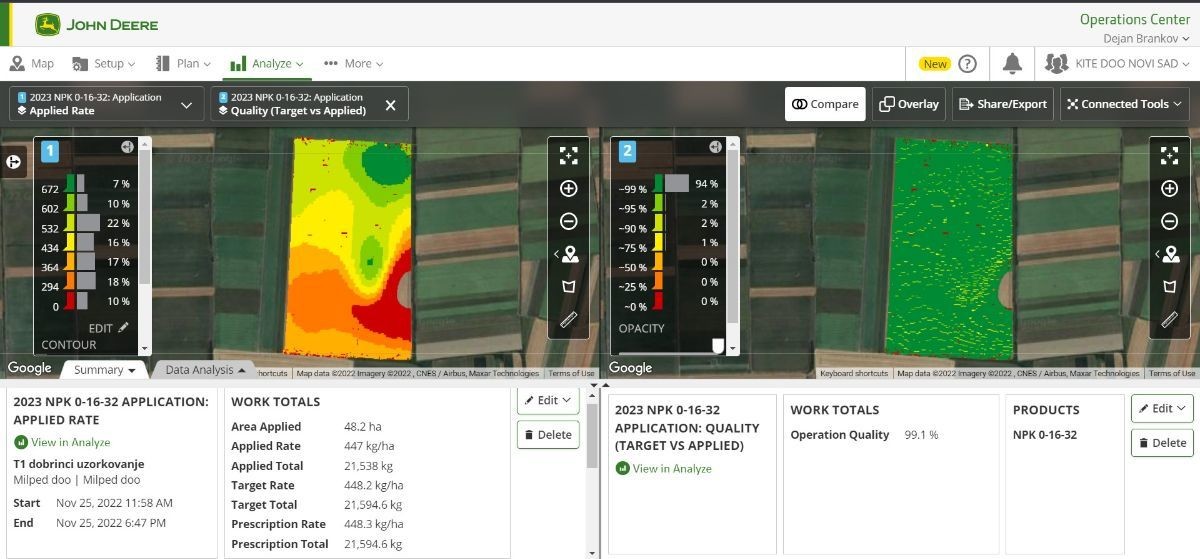Close the Quality (Target vs Applied) layer
This screenshot has height=559, width=1200.
click(390, 104)
